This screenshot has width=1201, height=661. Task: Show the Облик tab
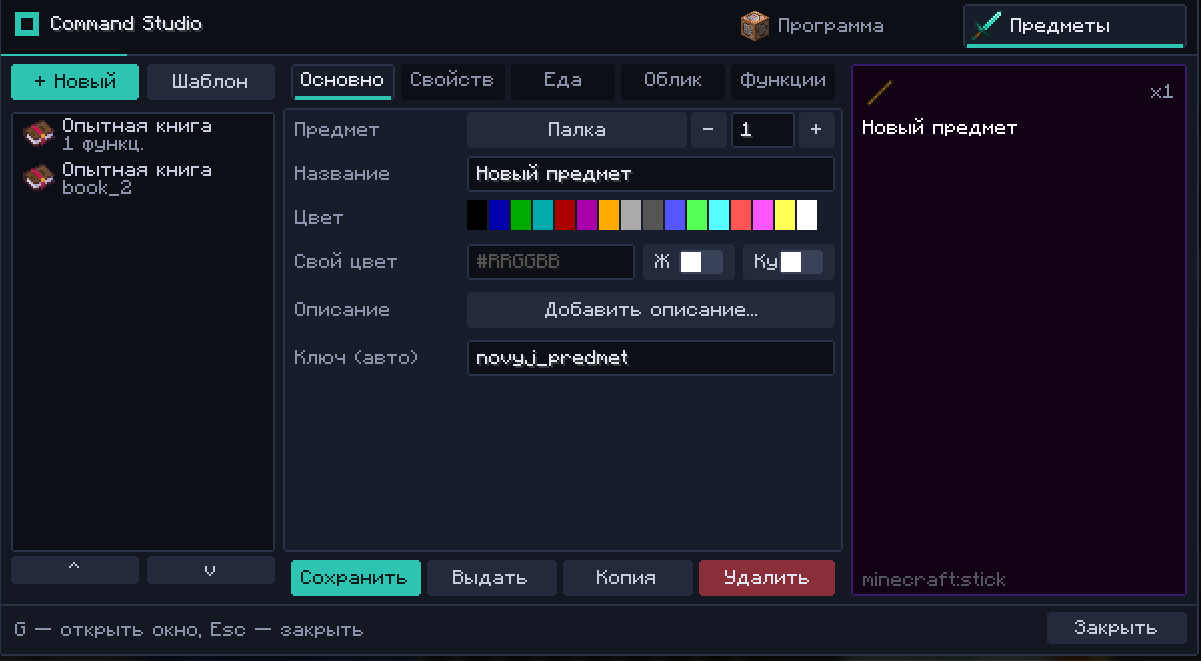coord(672,81)
